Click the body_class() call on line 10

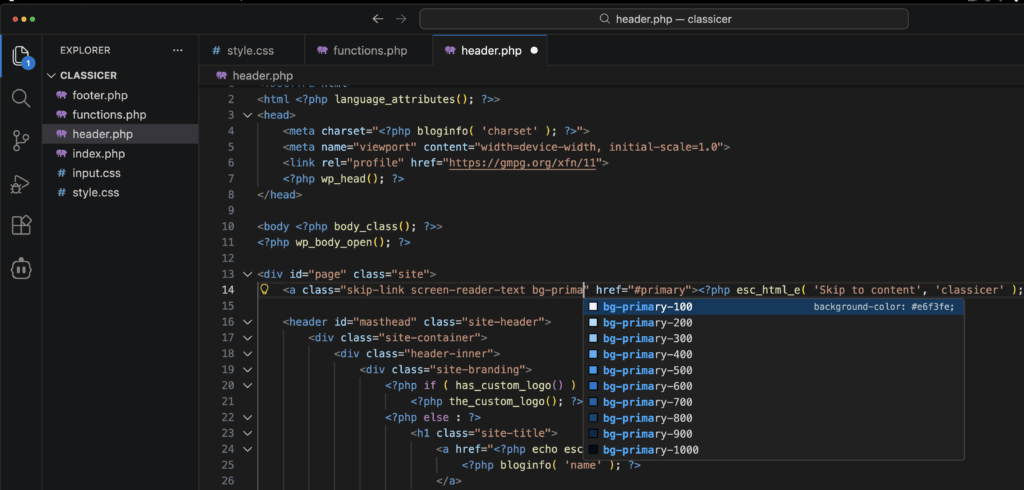tap(376, 226)
